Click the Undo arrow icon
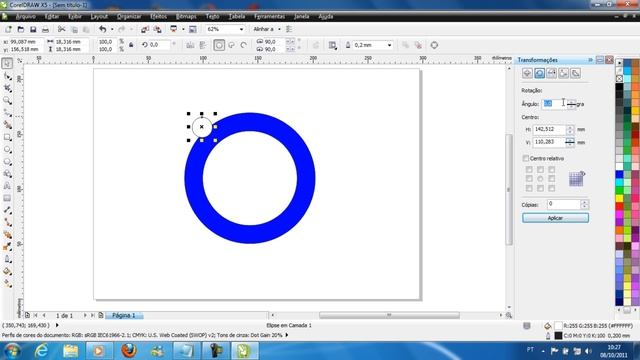Image resolution: width=640 pixels, height=360 pixels. point(102,29)
